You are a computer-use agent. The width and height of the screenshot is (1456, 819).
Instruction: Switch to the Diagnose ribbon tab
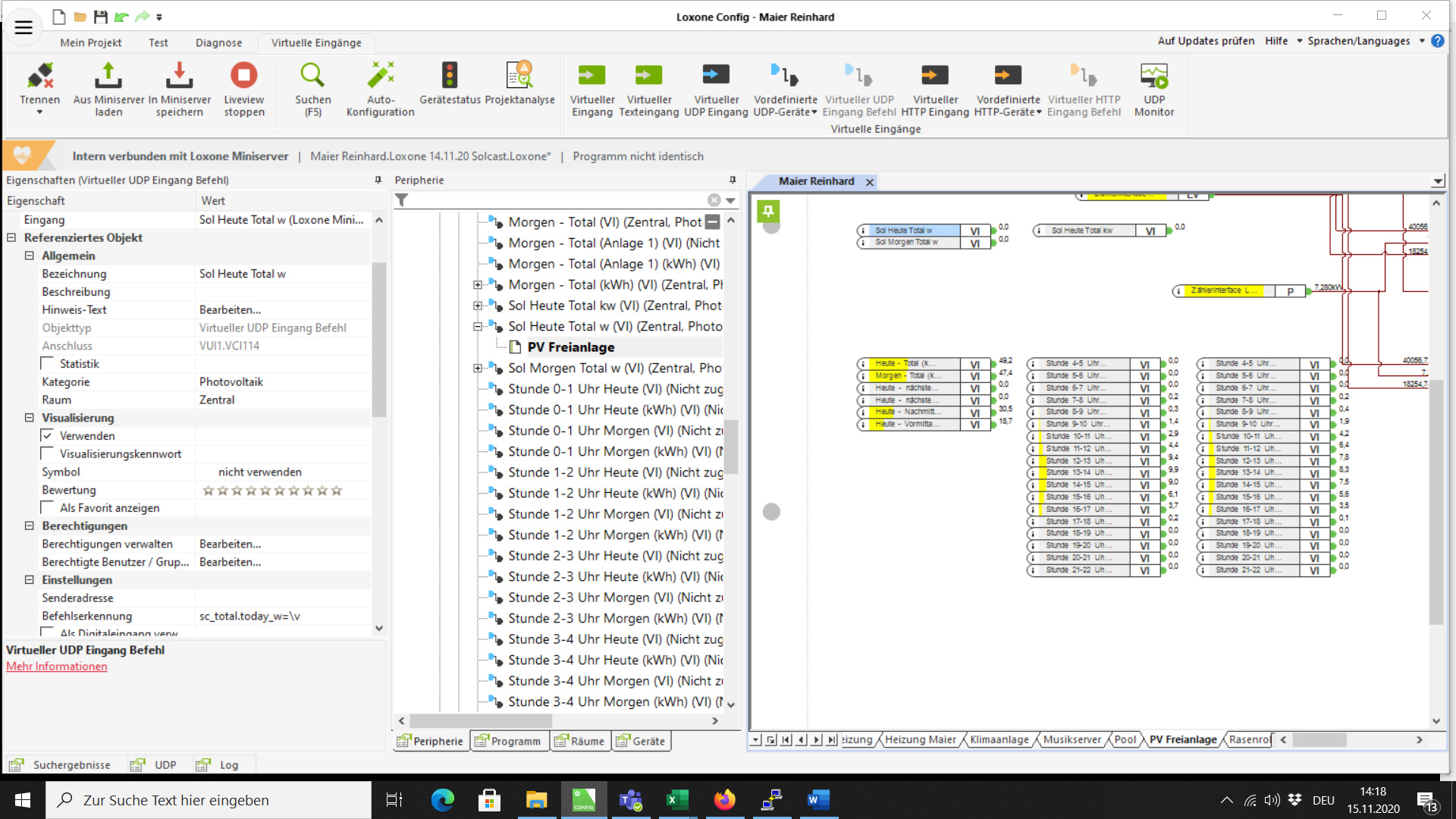tap(218, 42)
